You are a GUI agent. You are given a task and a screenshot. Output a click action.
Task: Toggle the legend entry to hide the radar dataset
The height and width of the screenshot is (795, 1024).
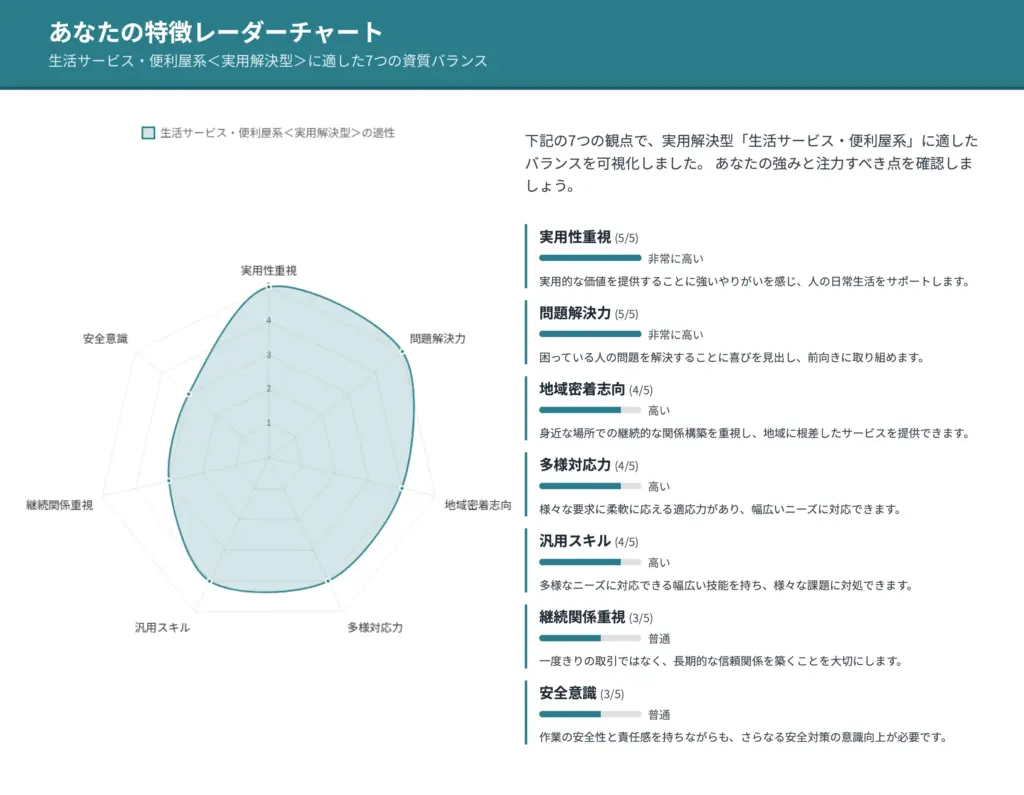[274, 131]
